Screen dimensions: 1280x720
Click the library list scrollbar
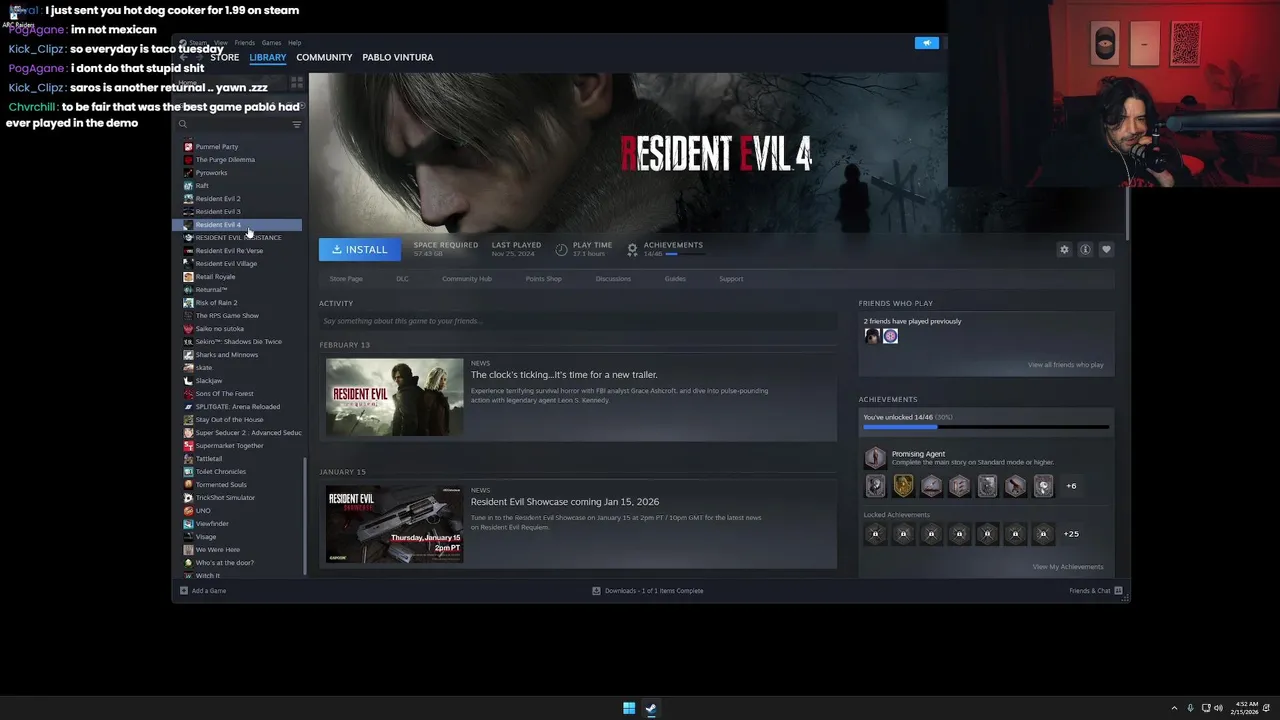[x=304, y=515]
